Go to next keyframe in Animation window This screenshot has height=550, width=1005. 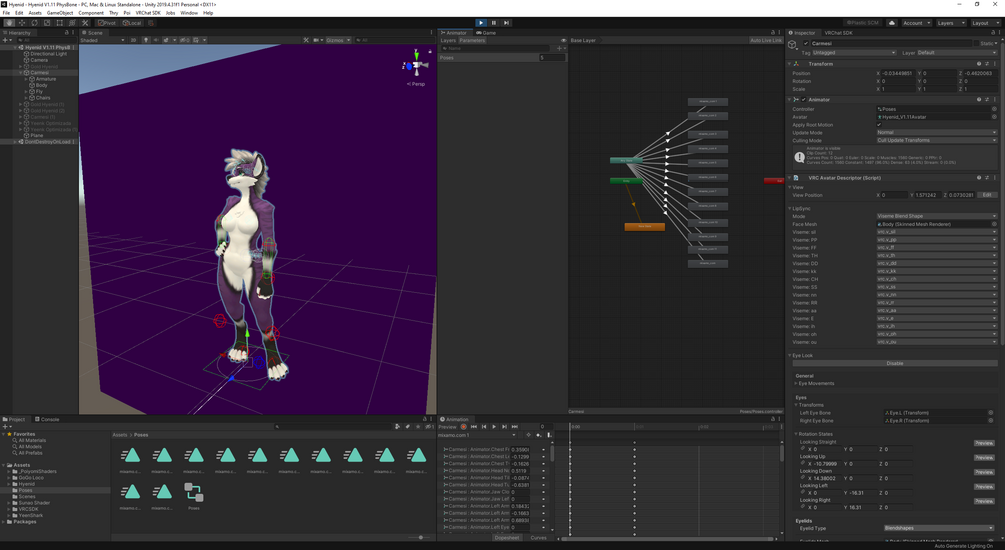coord(504,426)
